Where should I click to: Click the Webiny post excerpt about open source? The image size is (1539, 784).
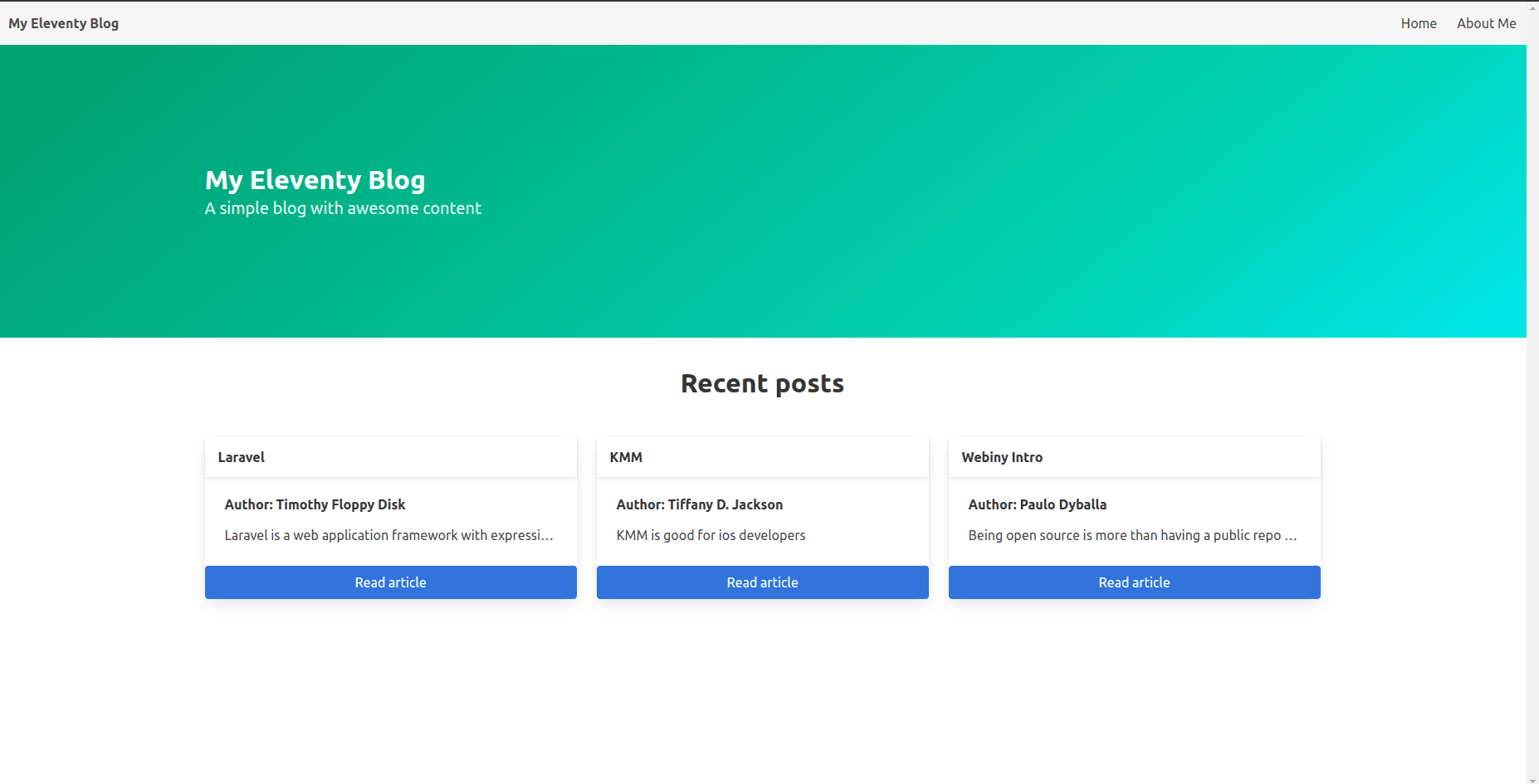(1131, 535)
